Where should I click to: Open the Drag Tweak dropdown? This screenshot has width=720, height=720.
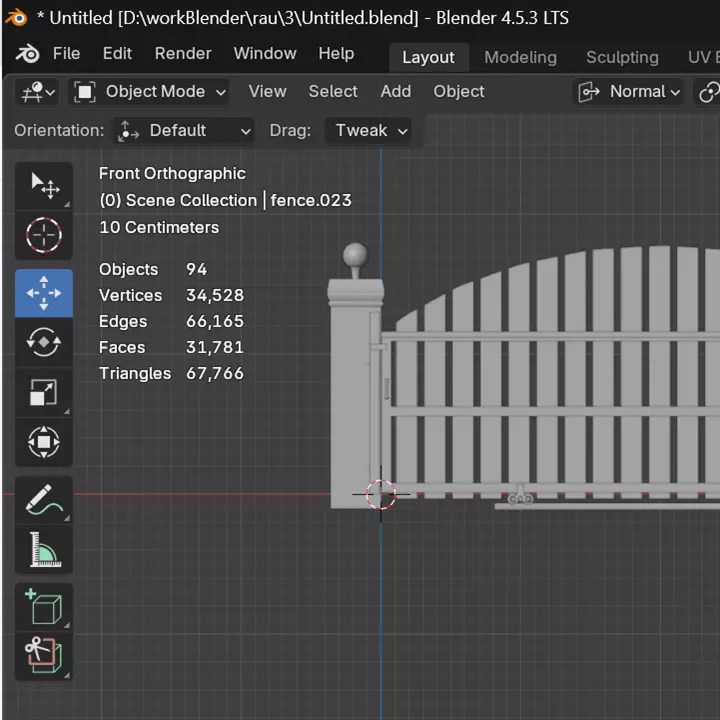point(368,131)
